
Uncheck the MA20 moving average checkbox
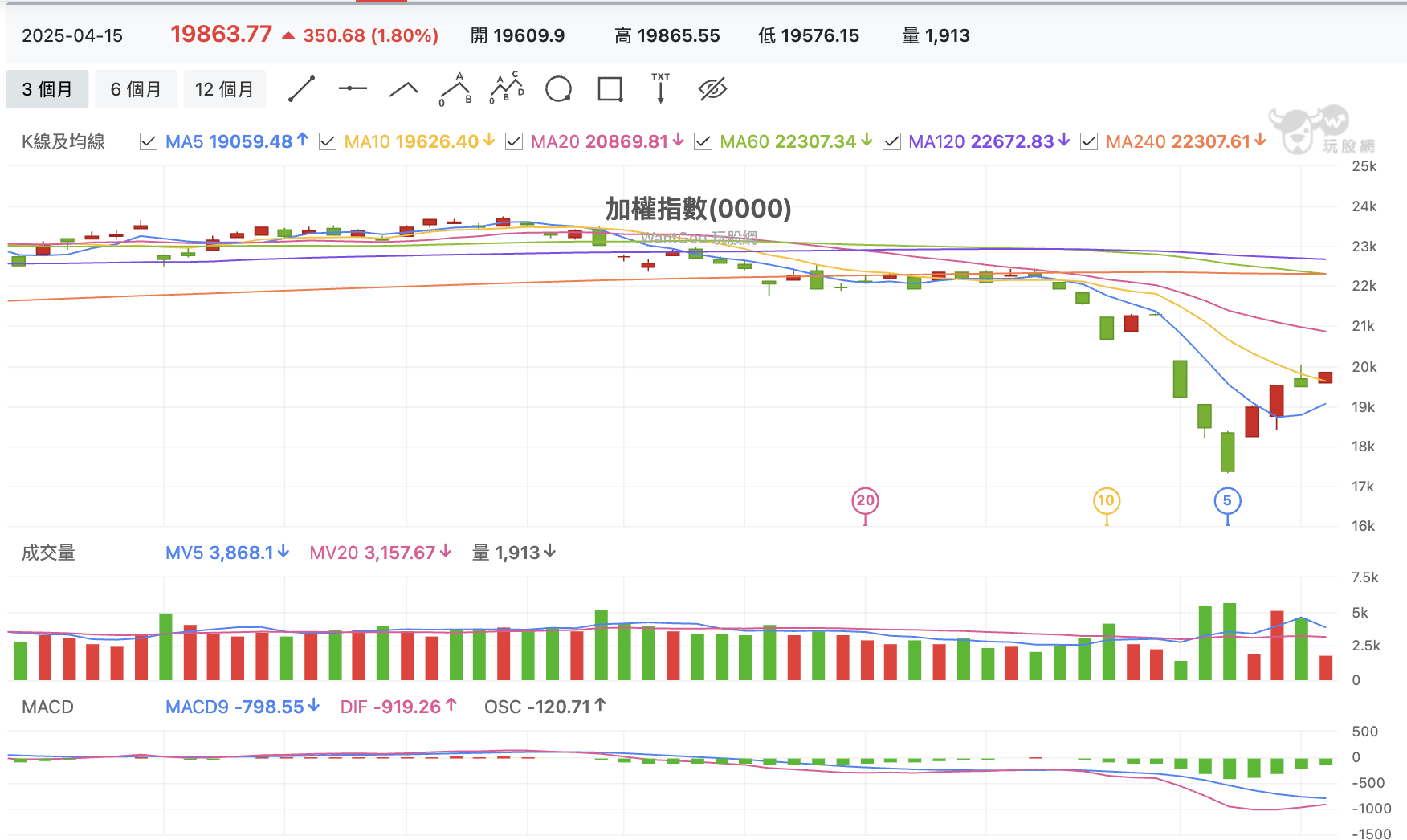[x=514, y=142]
